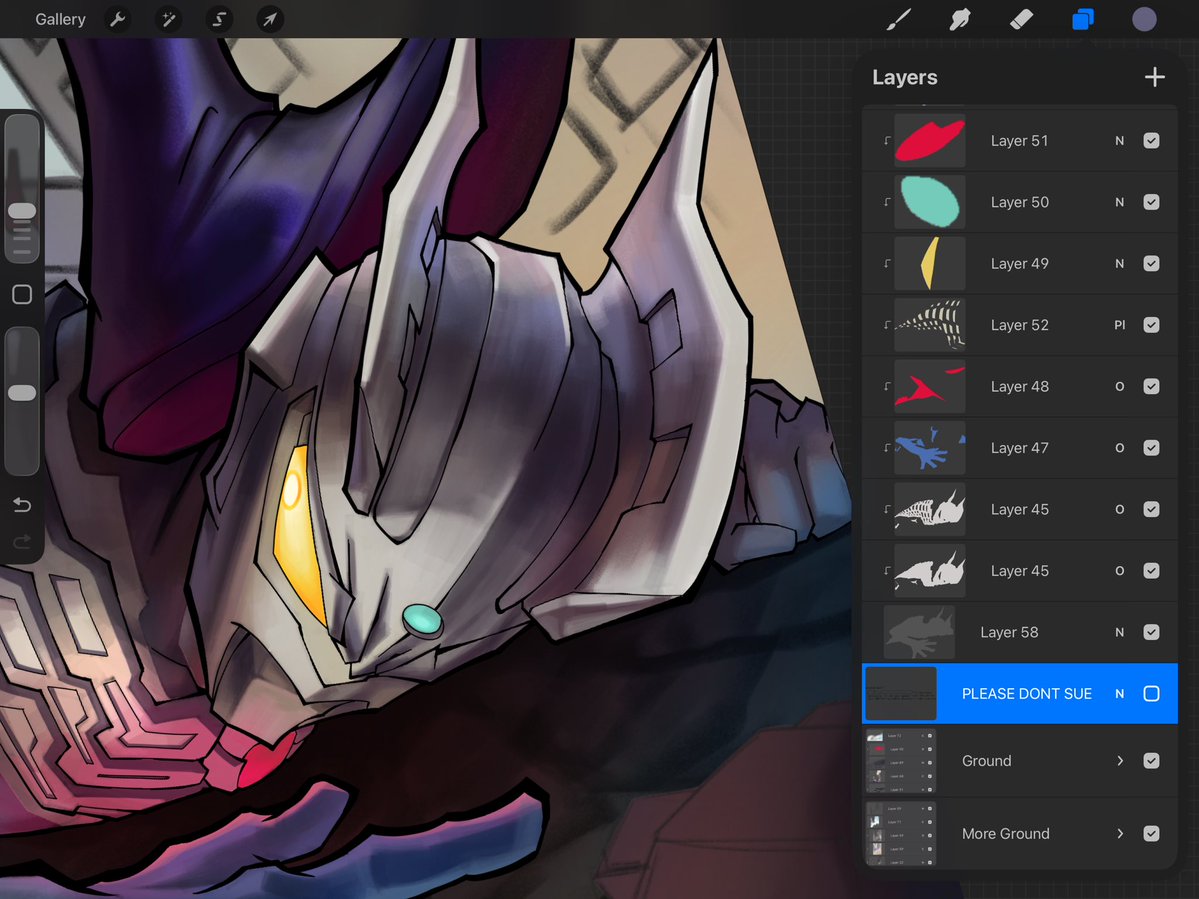Select the Layer 49 name

1019,264
